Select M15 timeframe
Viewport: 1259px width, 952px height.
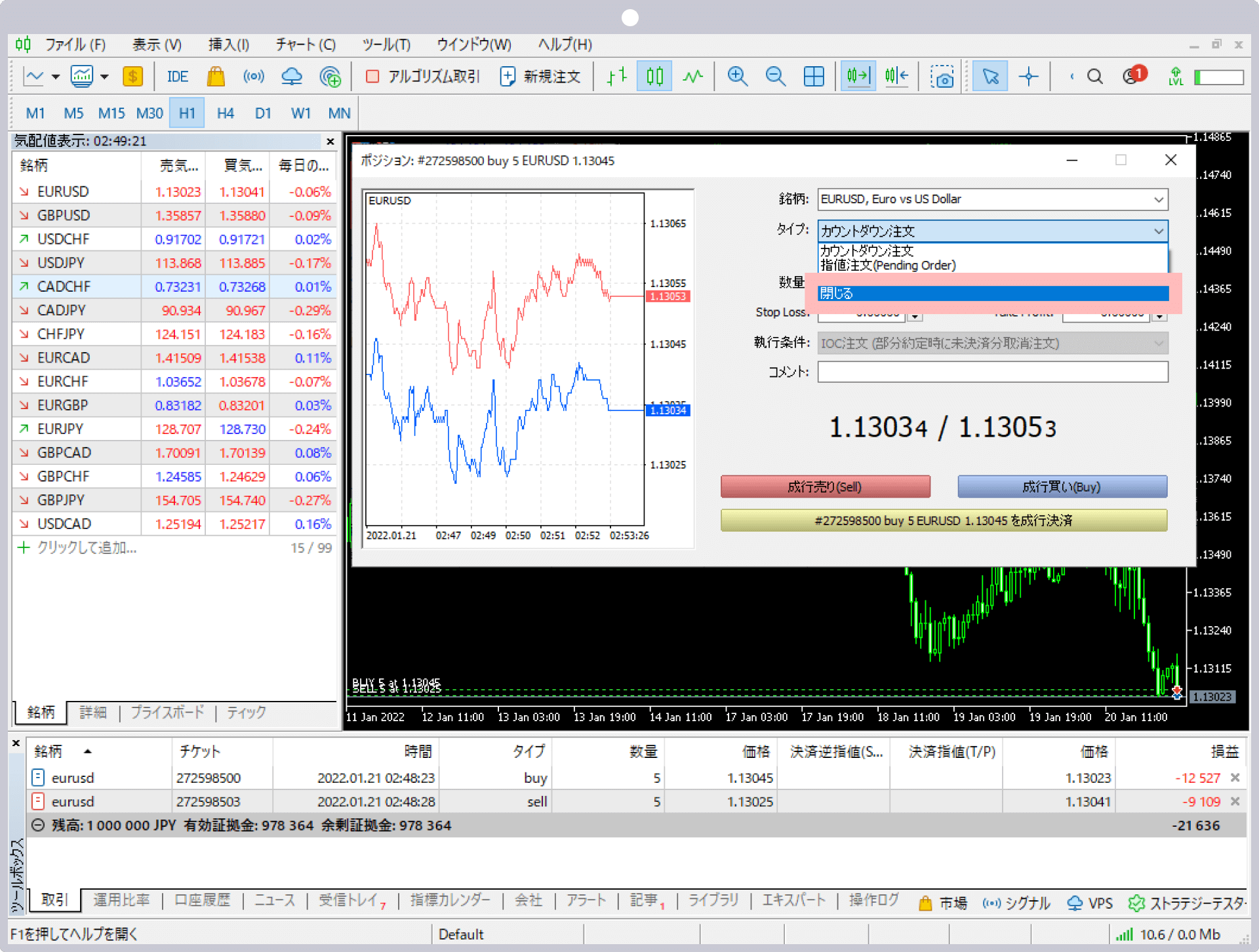[x=111, y=113]
